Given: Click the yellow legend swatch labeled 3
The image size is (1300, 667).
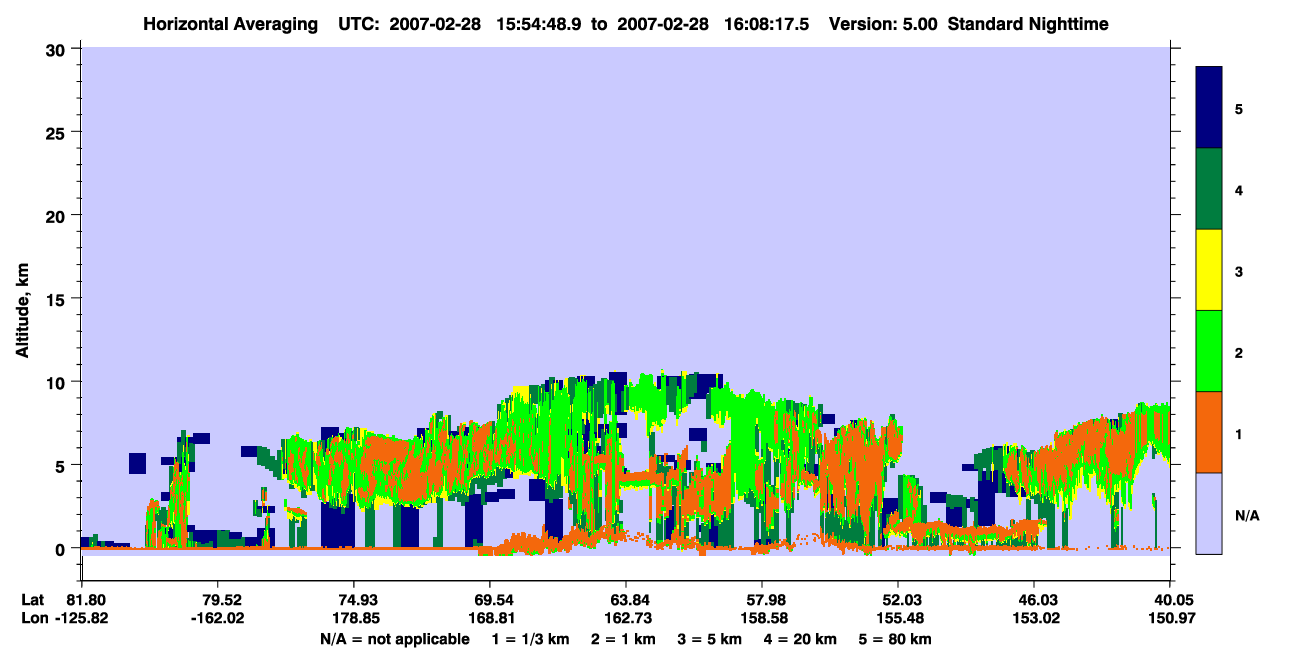Looking at the screenshot, I should [x=1209, y=270].
